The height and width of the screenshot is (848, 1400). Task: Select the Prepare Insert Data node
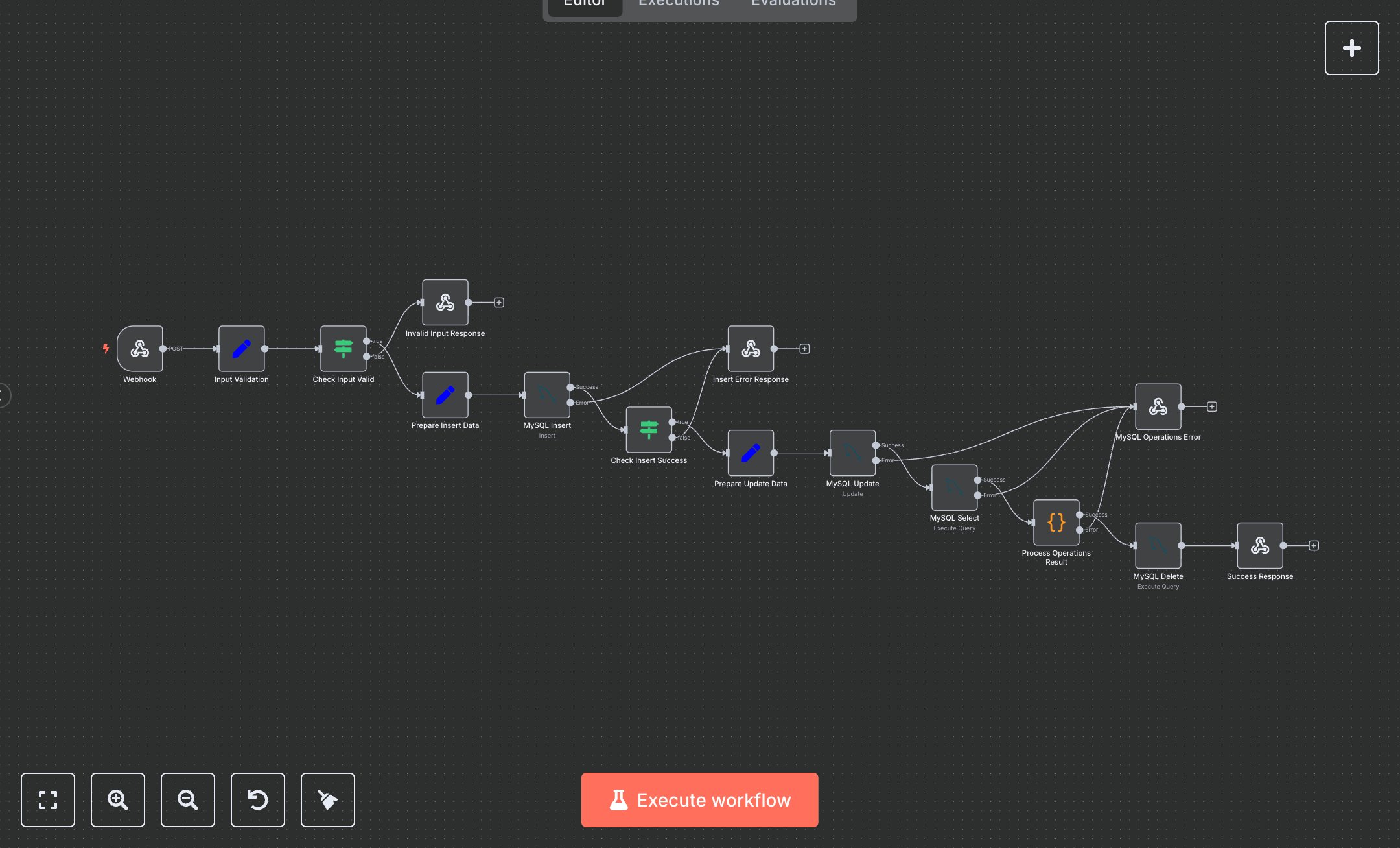(445, 395)
